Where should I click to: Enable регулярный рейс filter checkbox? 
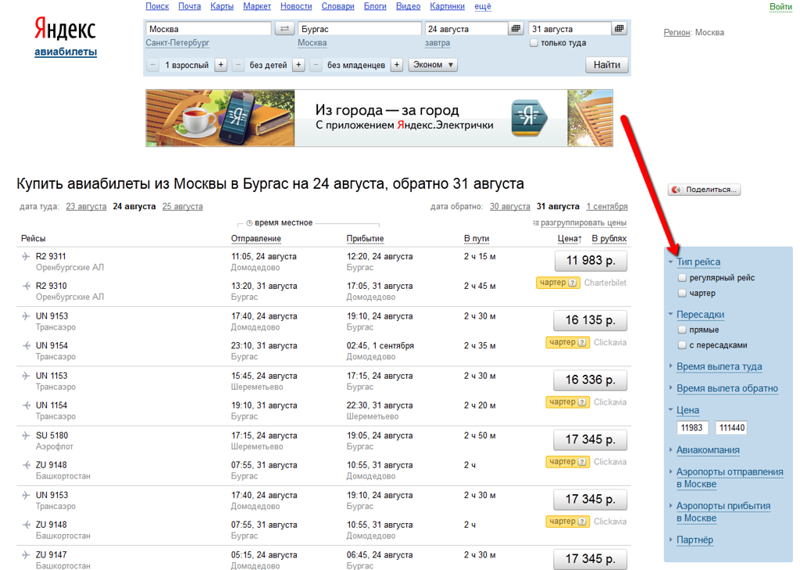coord(682,278)
